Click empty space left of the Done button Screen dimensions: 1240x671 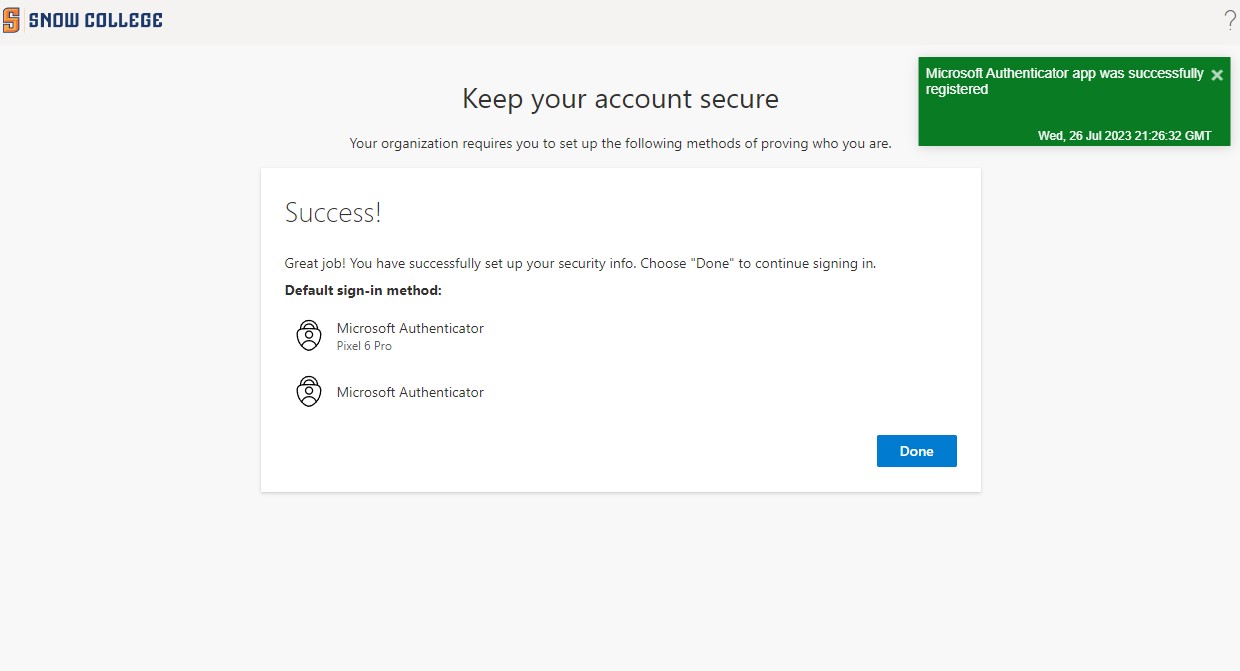[x=600, y=451]
